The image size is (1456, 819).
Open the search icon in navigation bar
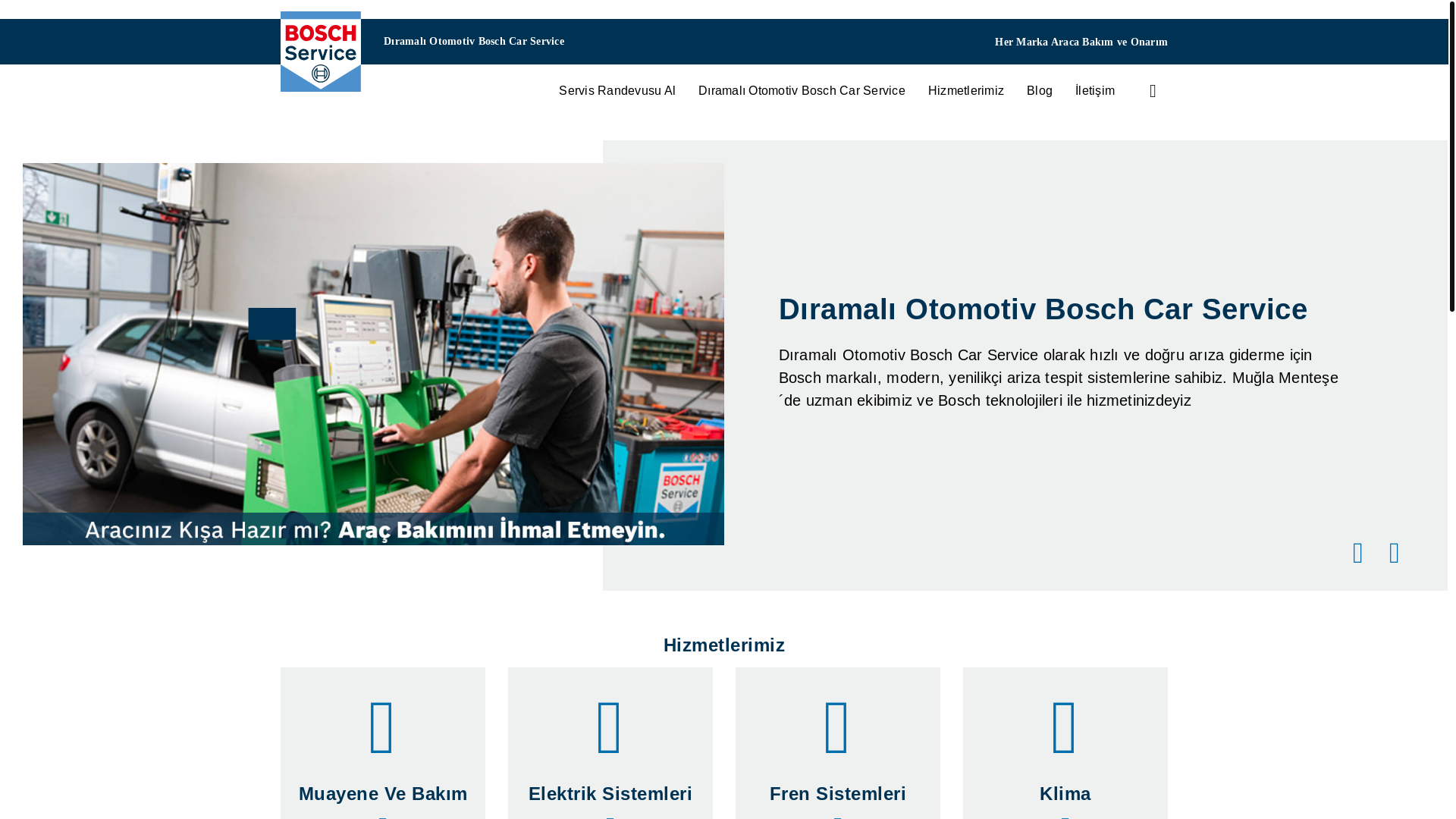coord(1153,91)
